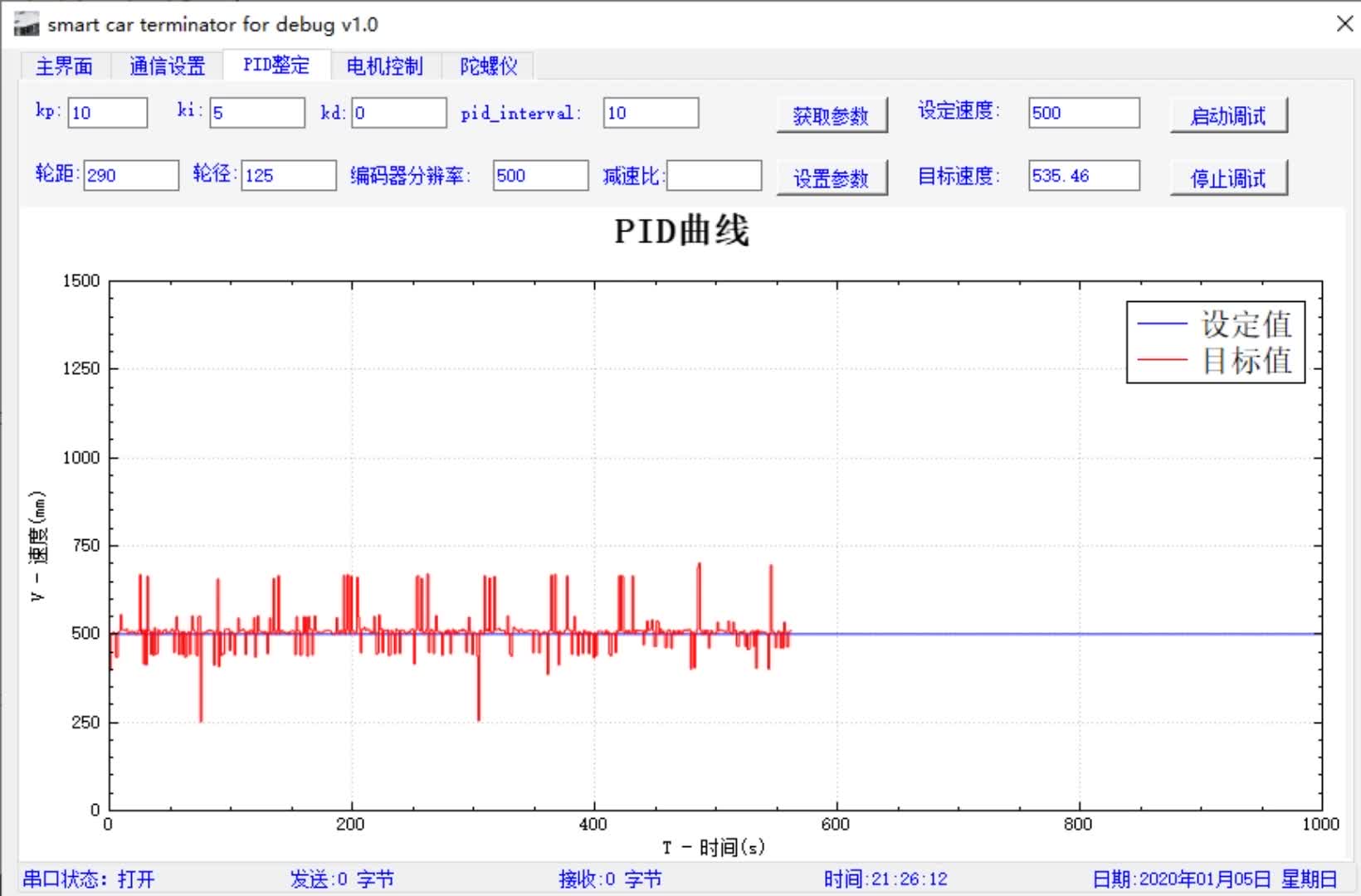This screenshot has width=1361, height=896.
Task: Switch to the 陀螺仪 tab
Action: (x=487, y=66)
